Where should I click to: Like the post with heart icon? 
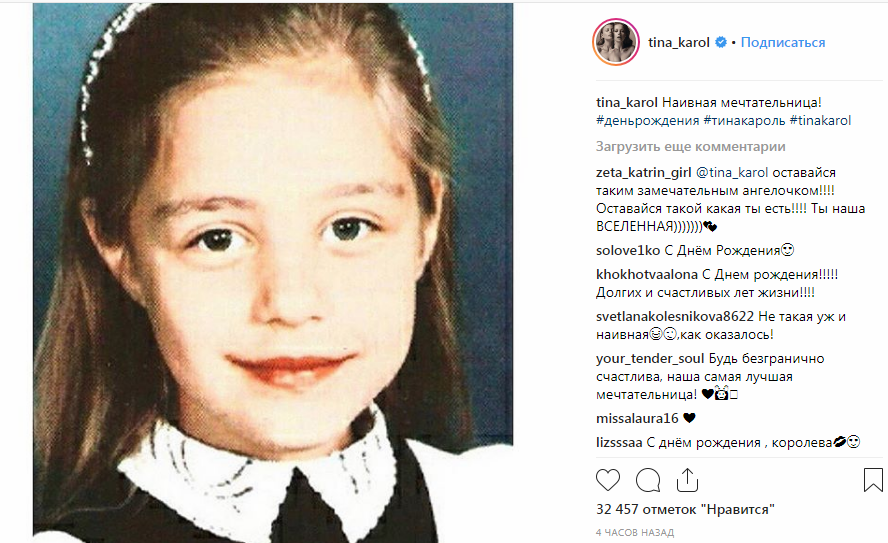pos(608,480)
